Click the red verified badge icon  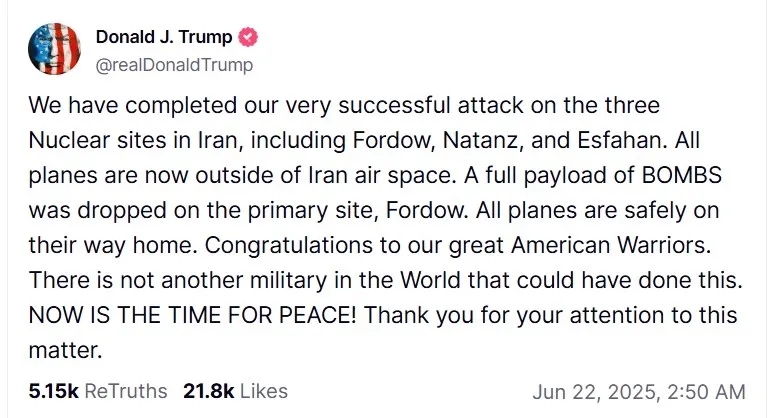[248, 38]
